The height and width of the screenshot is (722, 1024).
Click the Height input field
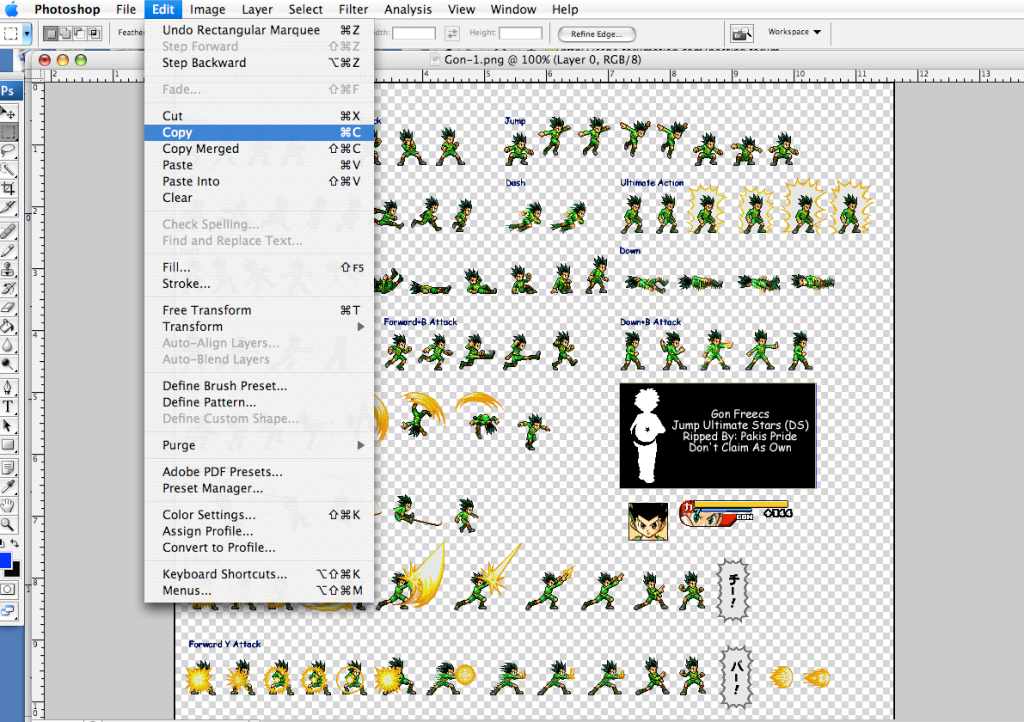[x=520, y=33]
